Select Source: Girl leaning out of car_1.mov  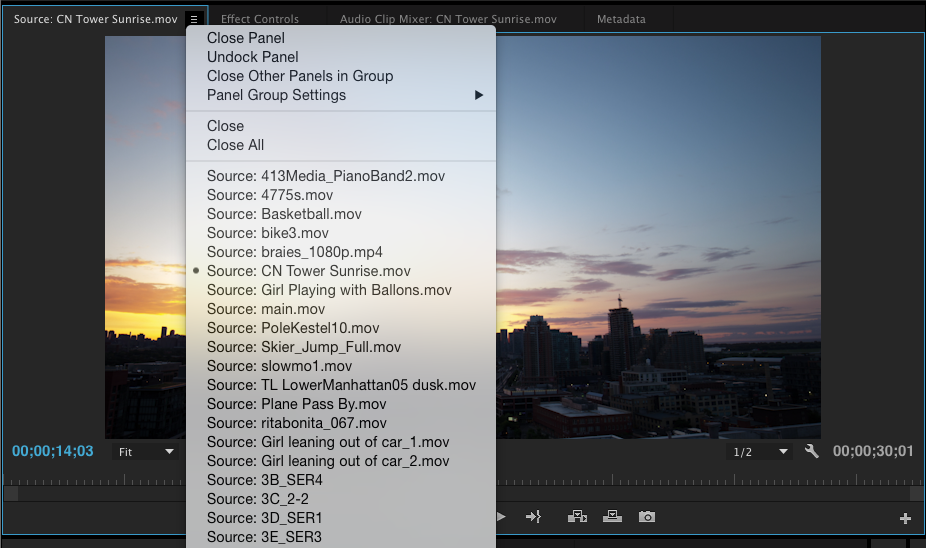pyautogui.click(x=341, y=442)
